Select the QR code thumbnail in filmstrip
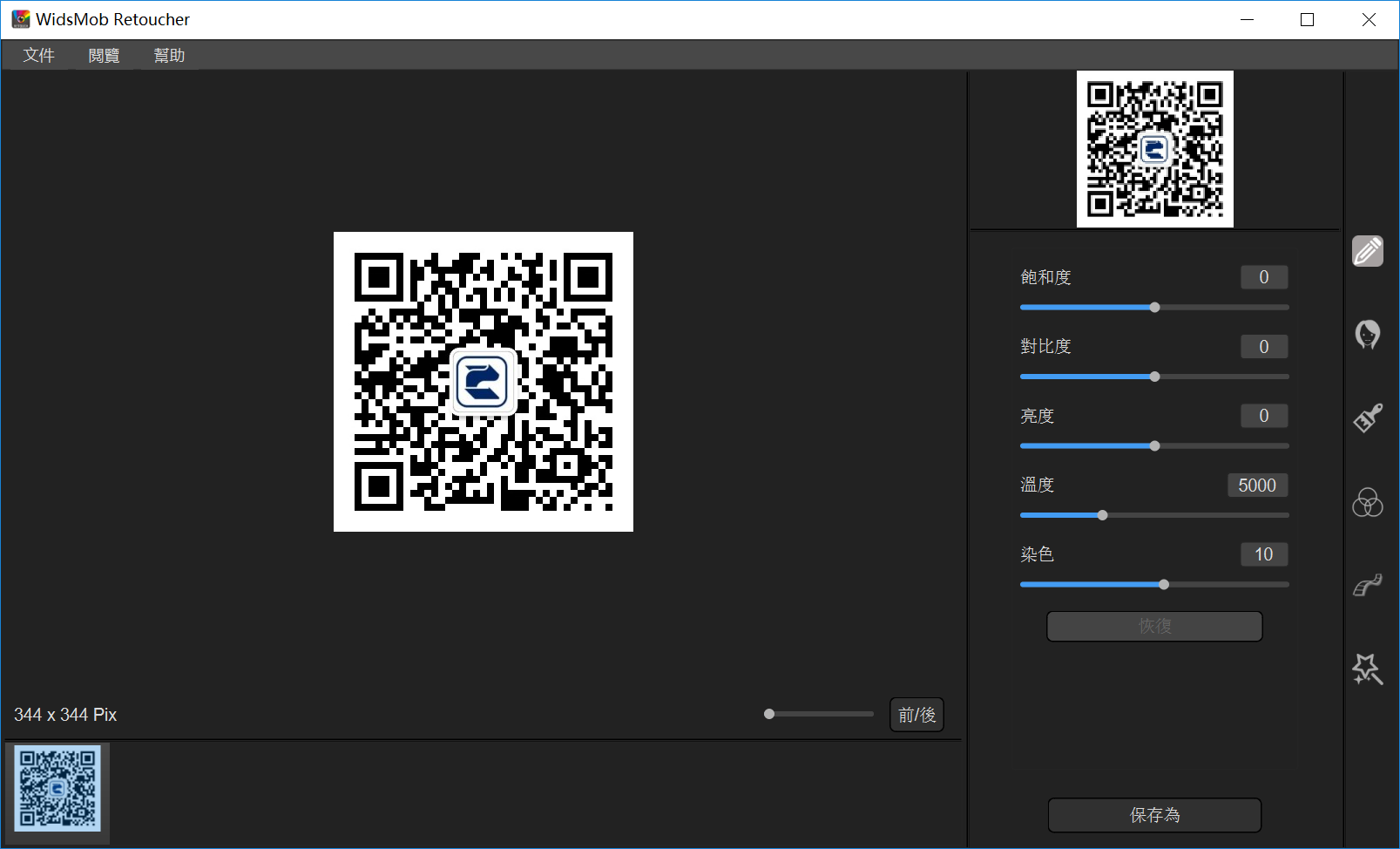This screenshot has width=1400, height=849. pyautogui.click(x=57, y=788)
